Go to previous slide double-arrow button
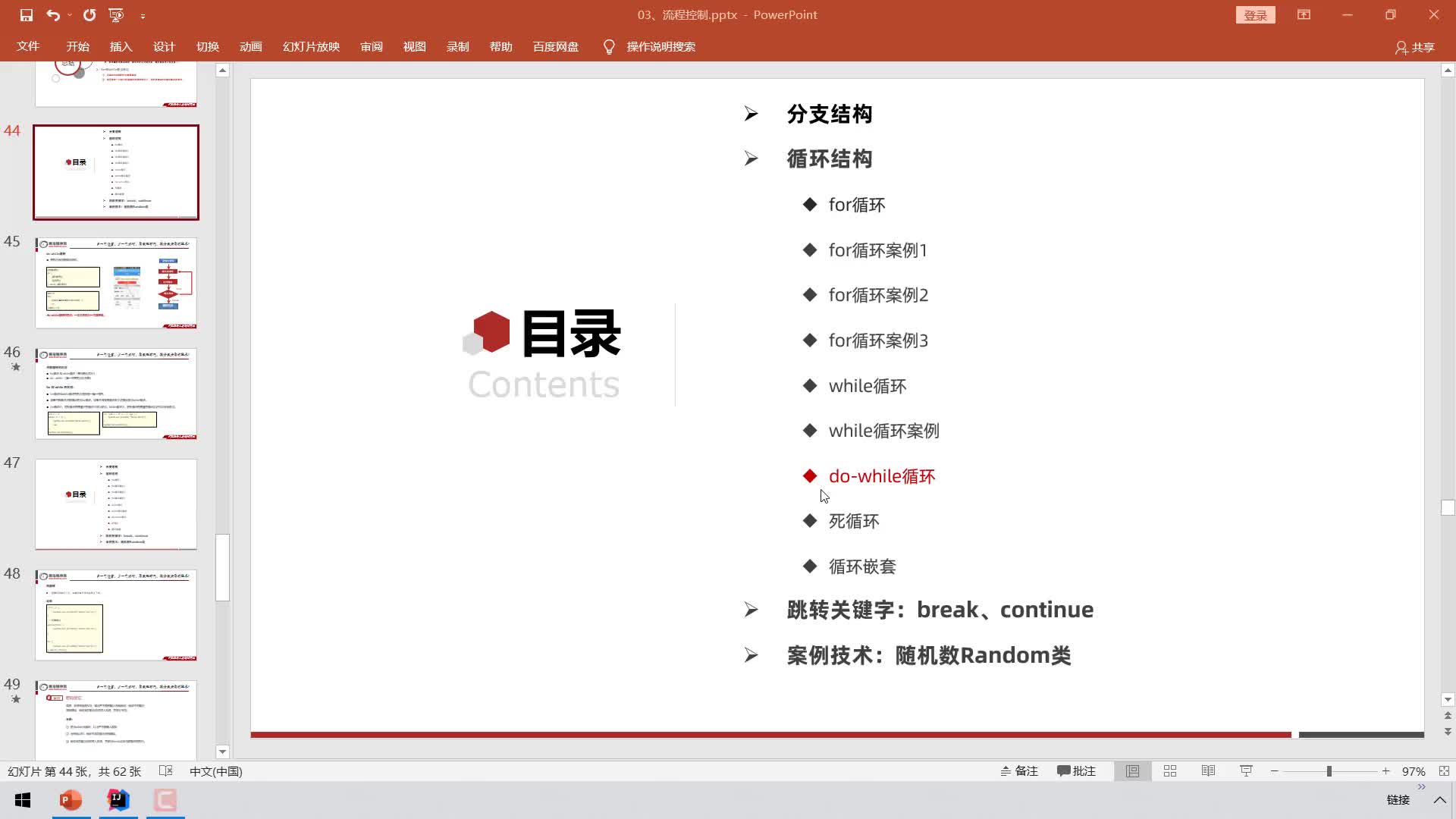 click(x=1448, y=716)
